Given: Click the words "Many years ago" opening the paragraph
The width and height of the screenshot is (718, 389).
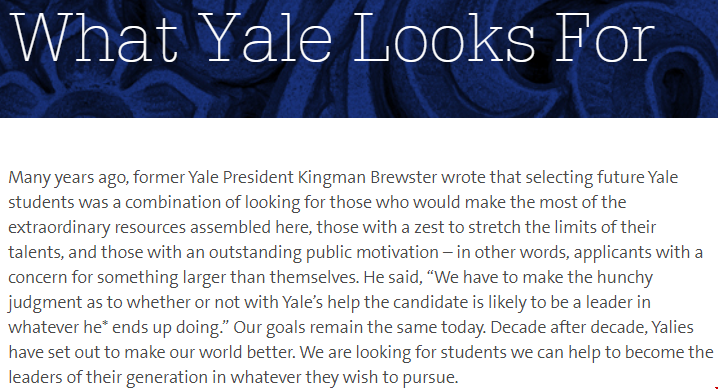Looking at the screenshot, I should pos(68,178).
